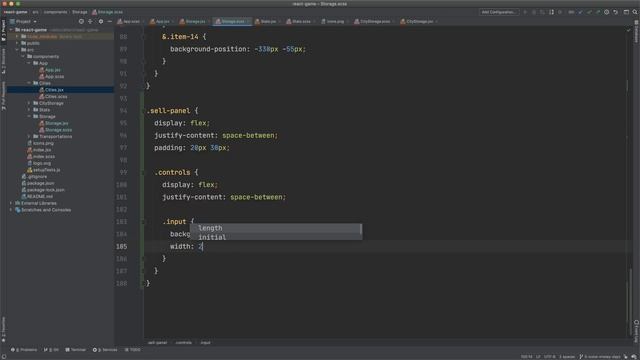
Task: Expand External Libraries node
Action: 11,203
